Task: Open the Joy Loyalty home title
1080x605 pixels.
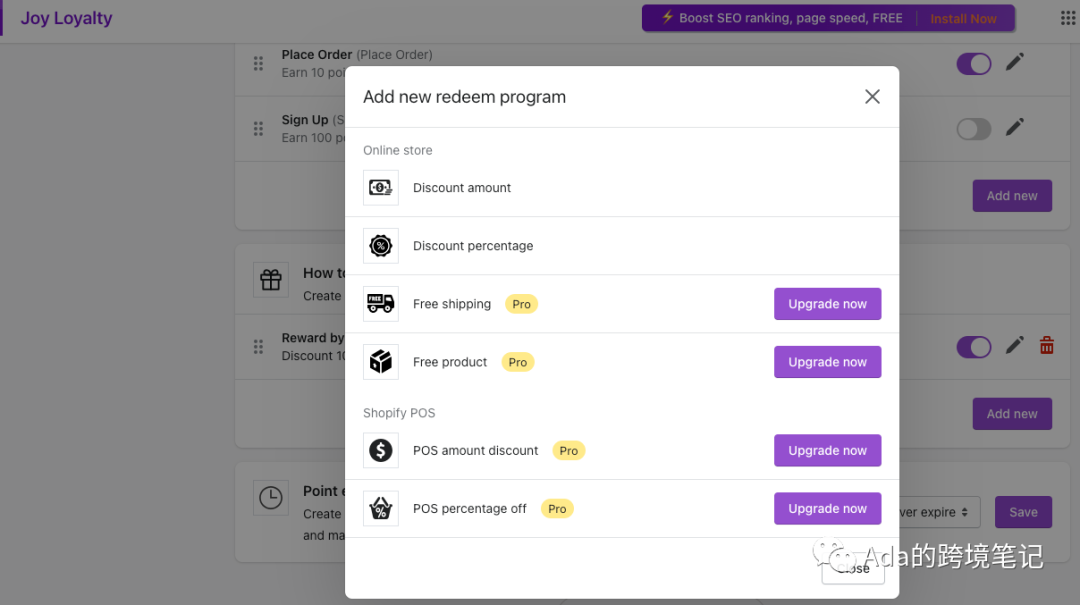Action: [66, 18]
